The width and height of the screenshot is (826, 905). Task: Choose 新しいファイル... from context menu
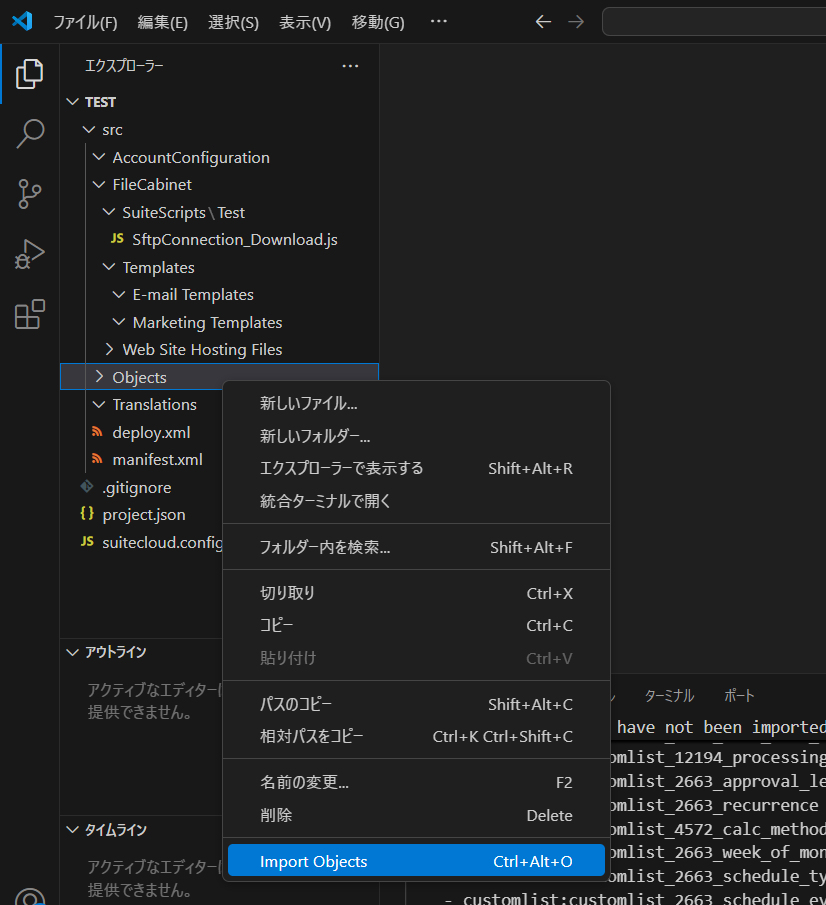point(416,403)
